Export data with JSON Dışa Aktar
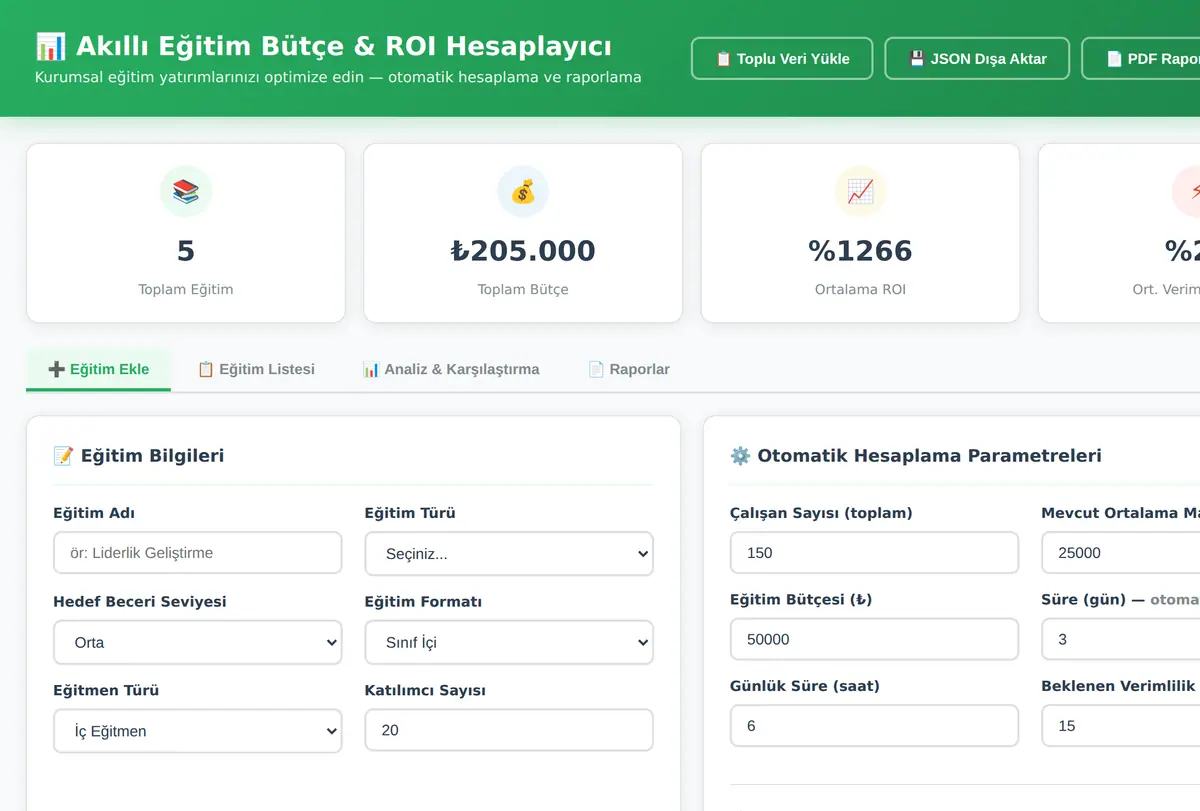 click(977, 58)
